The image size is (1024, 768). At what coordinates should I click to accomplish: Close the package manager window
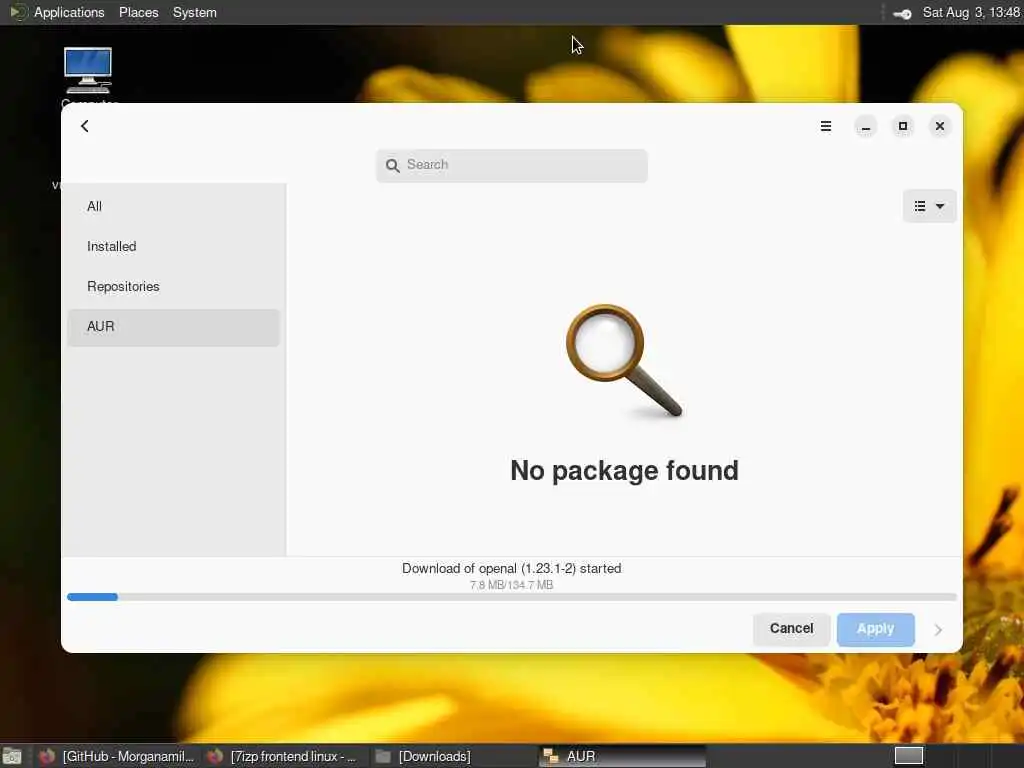coord(940,126)
